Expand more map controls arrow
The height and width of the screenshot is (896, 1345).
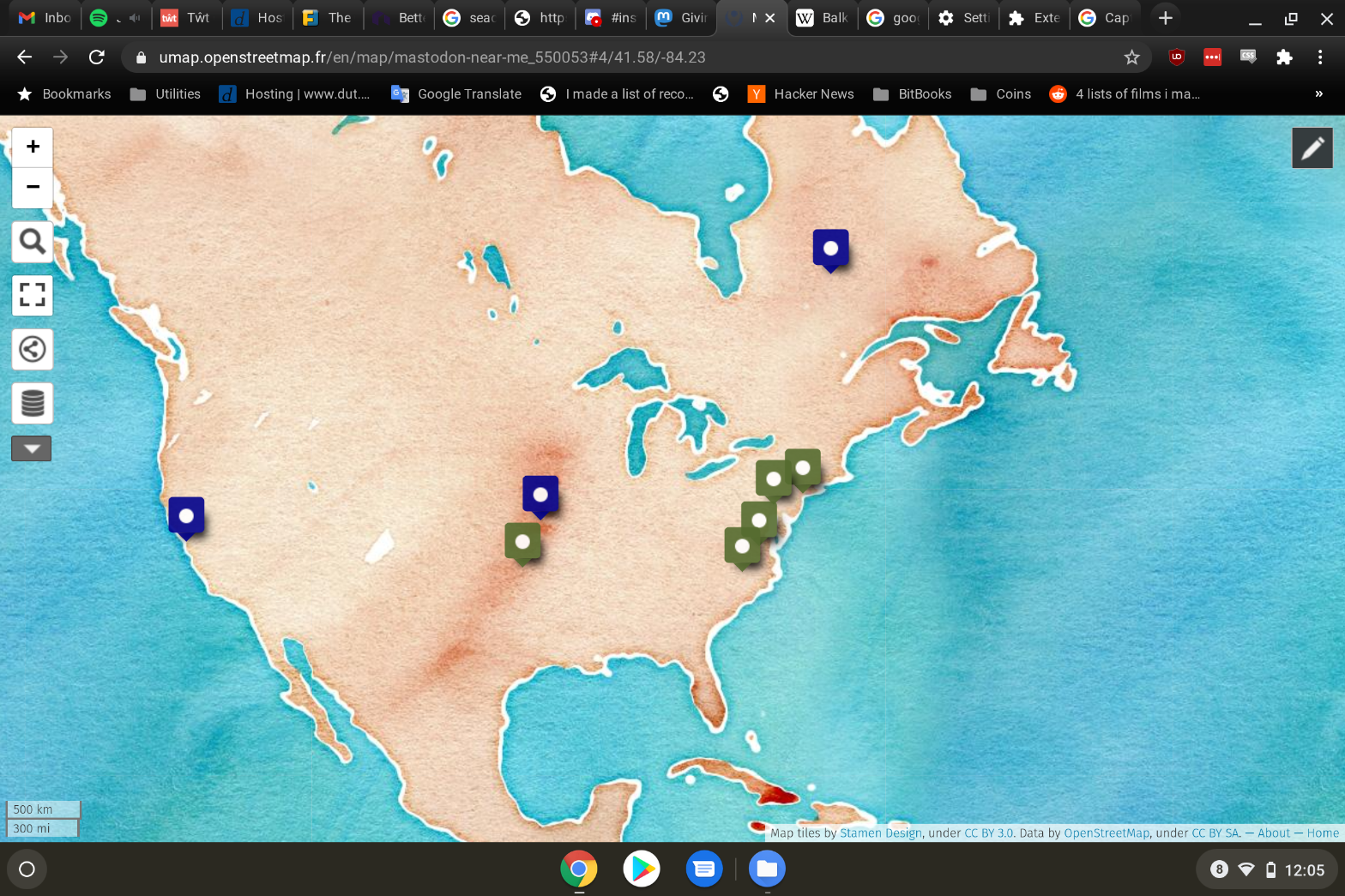pyautogui.click(x=32, y=448)
